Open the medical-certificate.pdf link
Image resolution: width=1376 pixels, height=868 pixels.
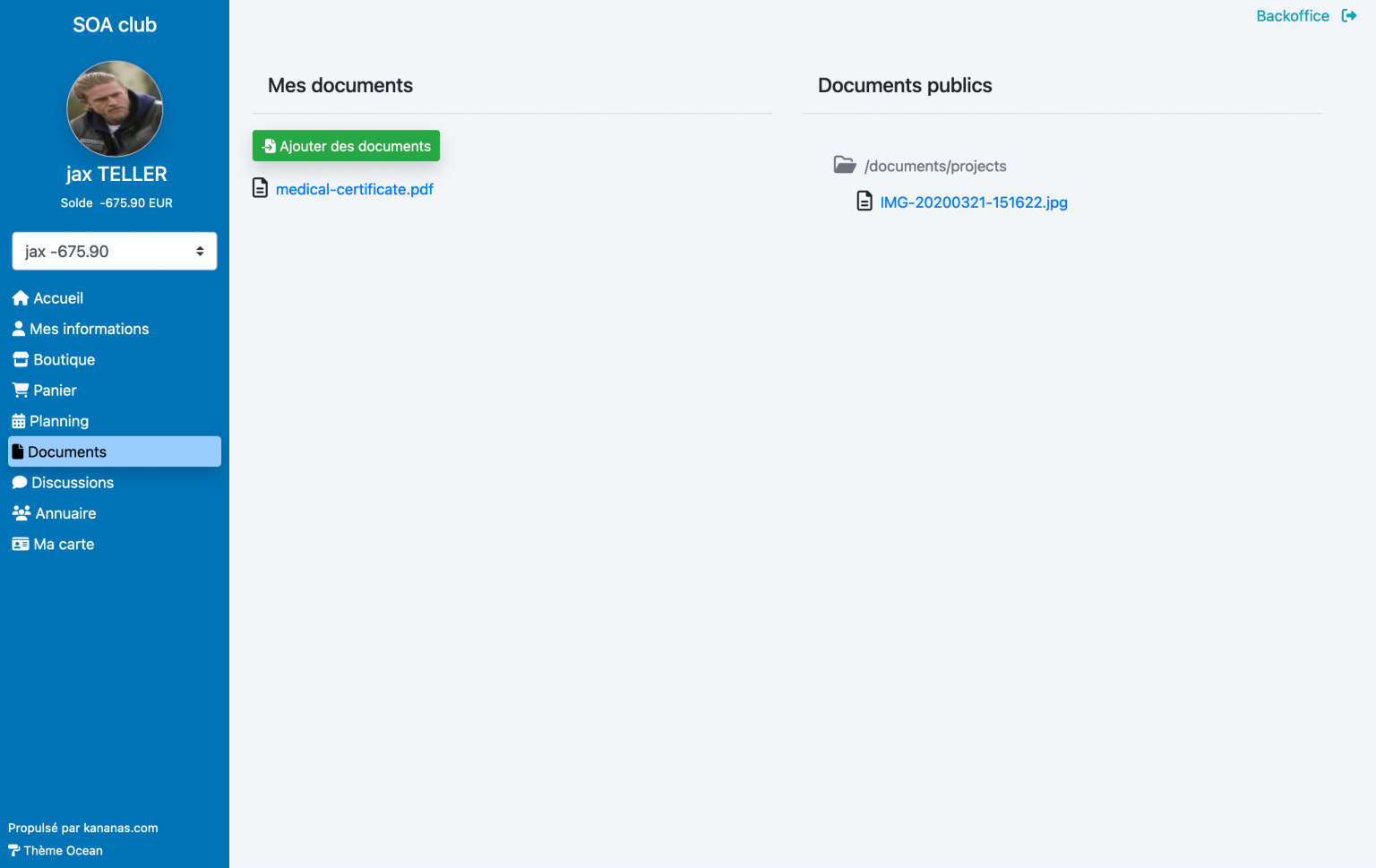click(355, 189)
